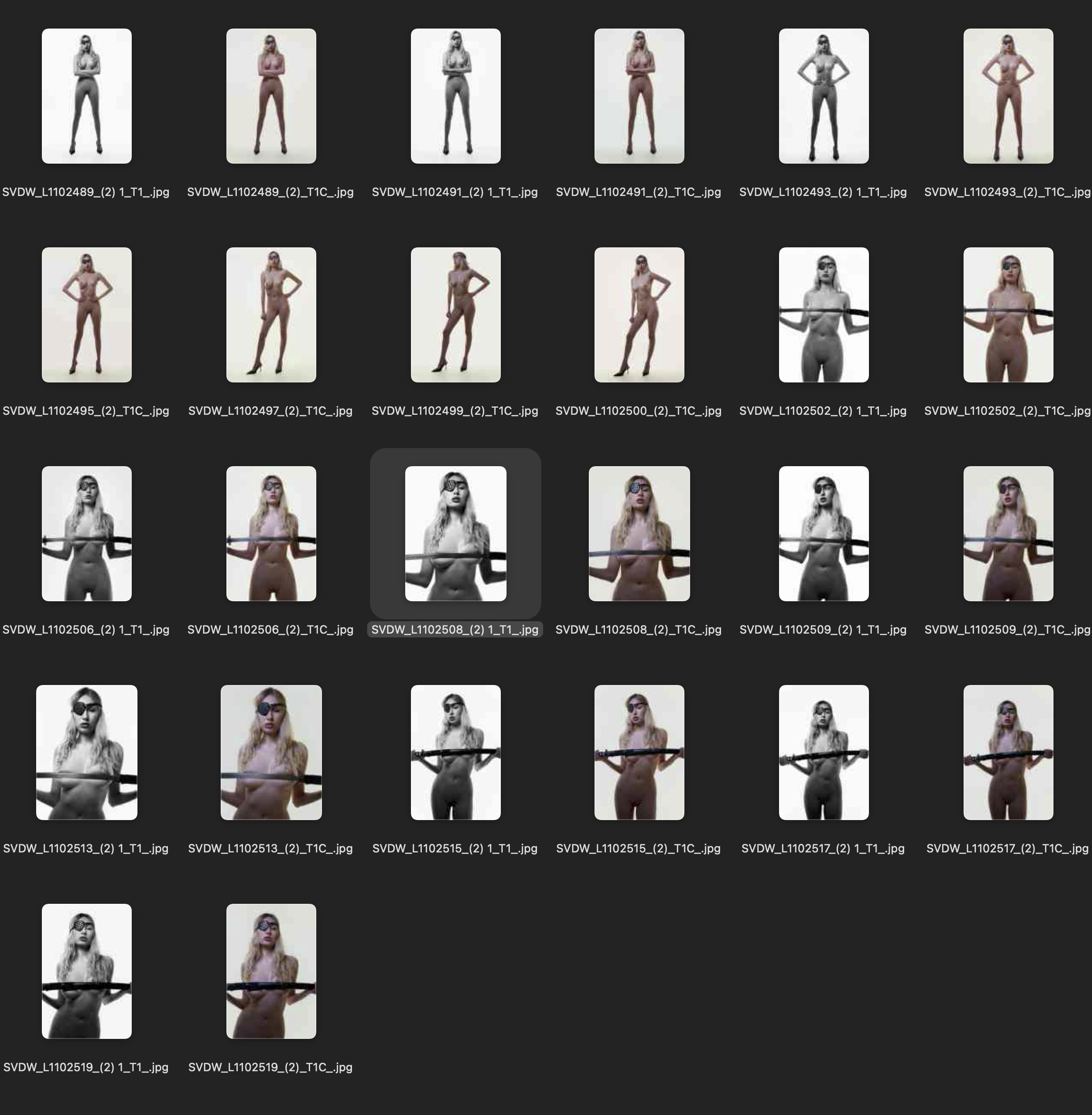
Task: Select thumbnail SVDW_L1102513_(2) 1_T1_.jpg
Action: (x=87, y=752)
